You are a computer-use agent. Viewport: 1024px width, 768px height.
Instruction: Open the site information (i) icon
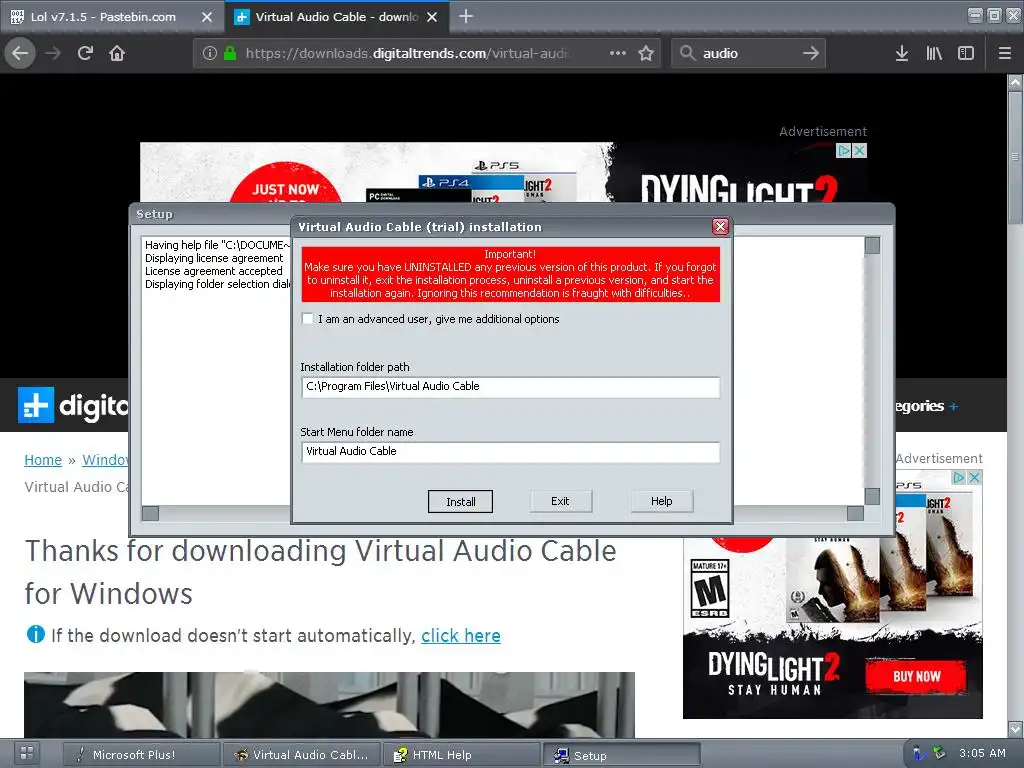coord(210,53)
